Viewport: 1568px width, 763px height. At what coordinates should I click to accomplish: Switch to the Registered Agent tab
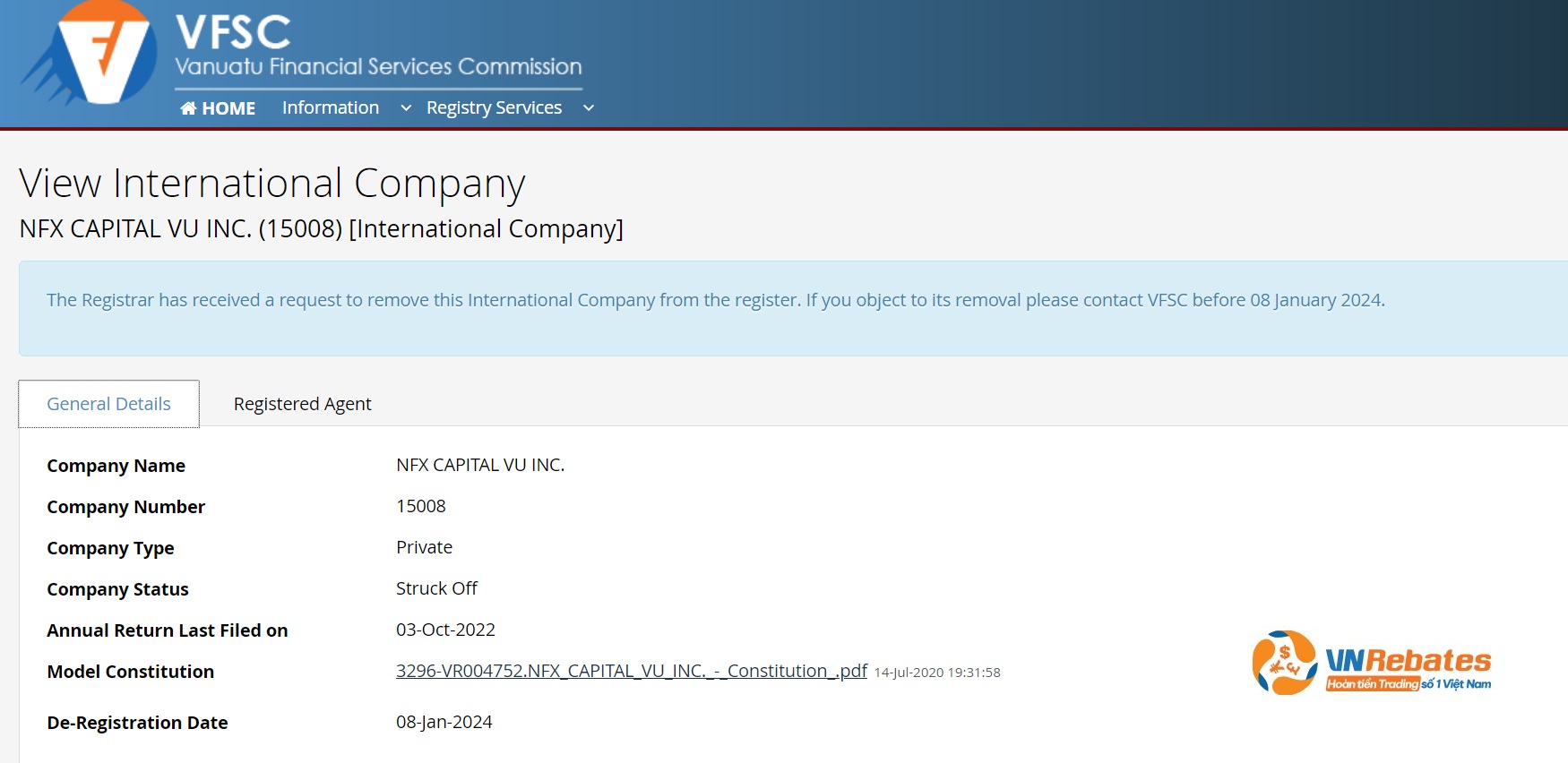302,404
